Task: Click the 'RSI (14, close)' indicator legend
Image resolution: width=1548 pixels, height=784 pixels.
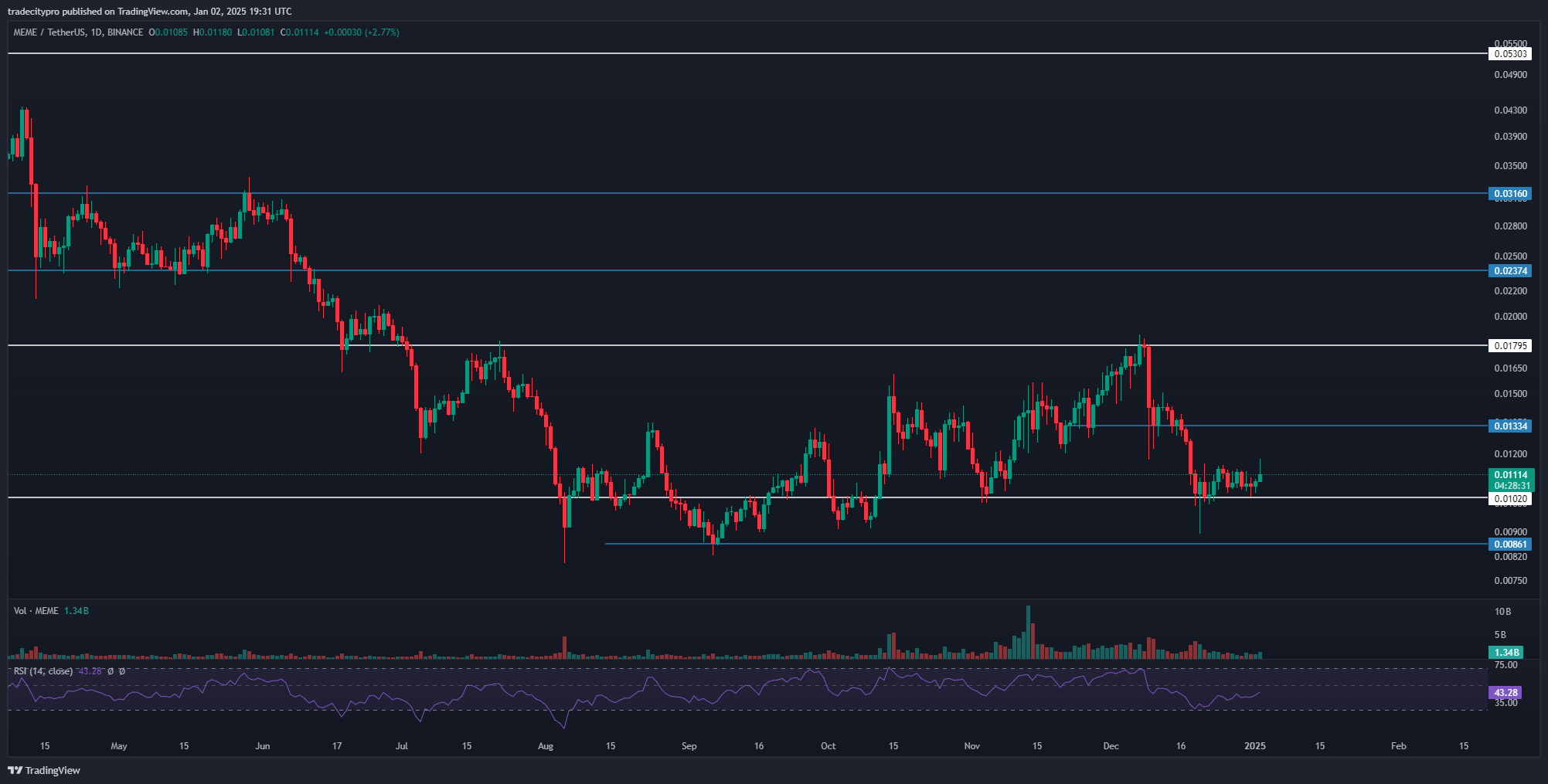Action: click(43, 671)
